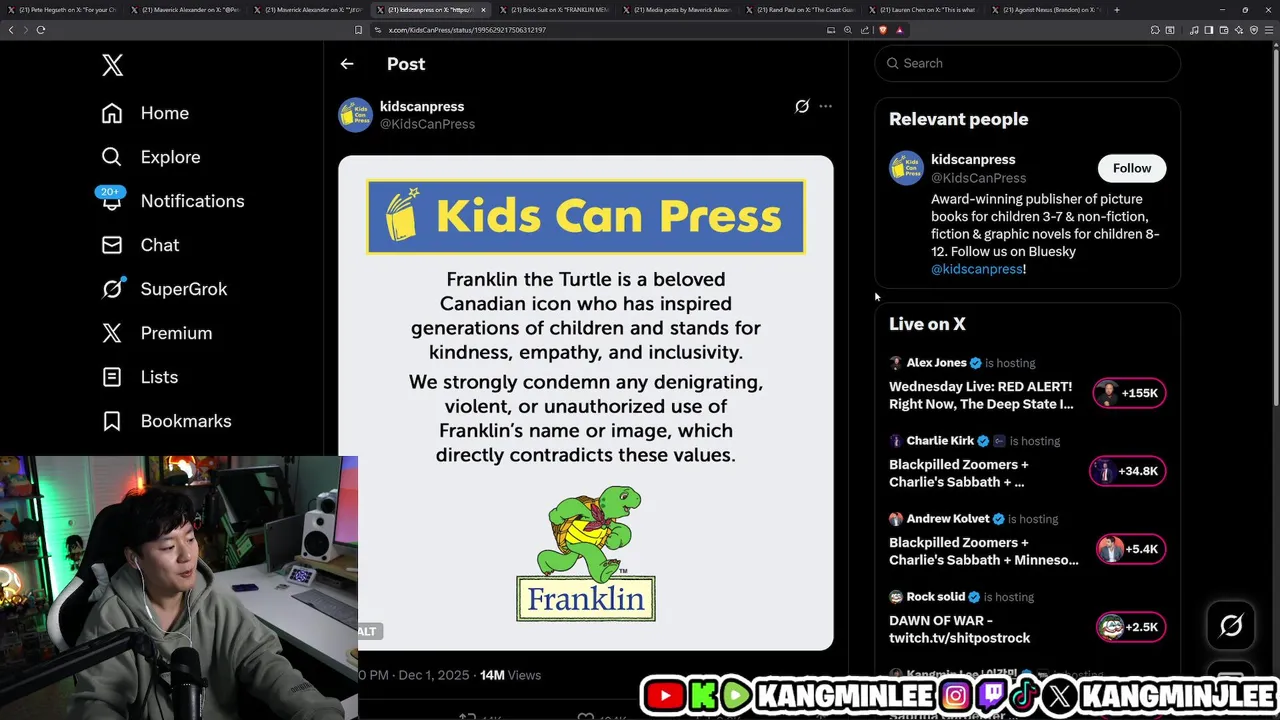Image resolution: width=1280 pixels, height=720 pixels.
Task: Switch to the Rand Paul tab
Action: tap(801, 10)
